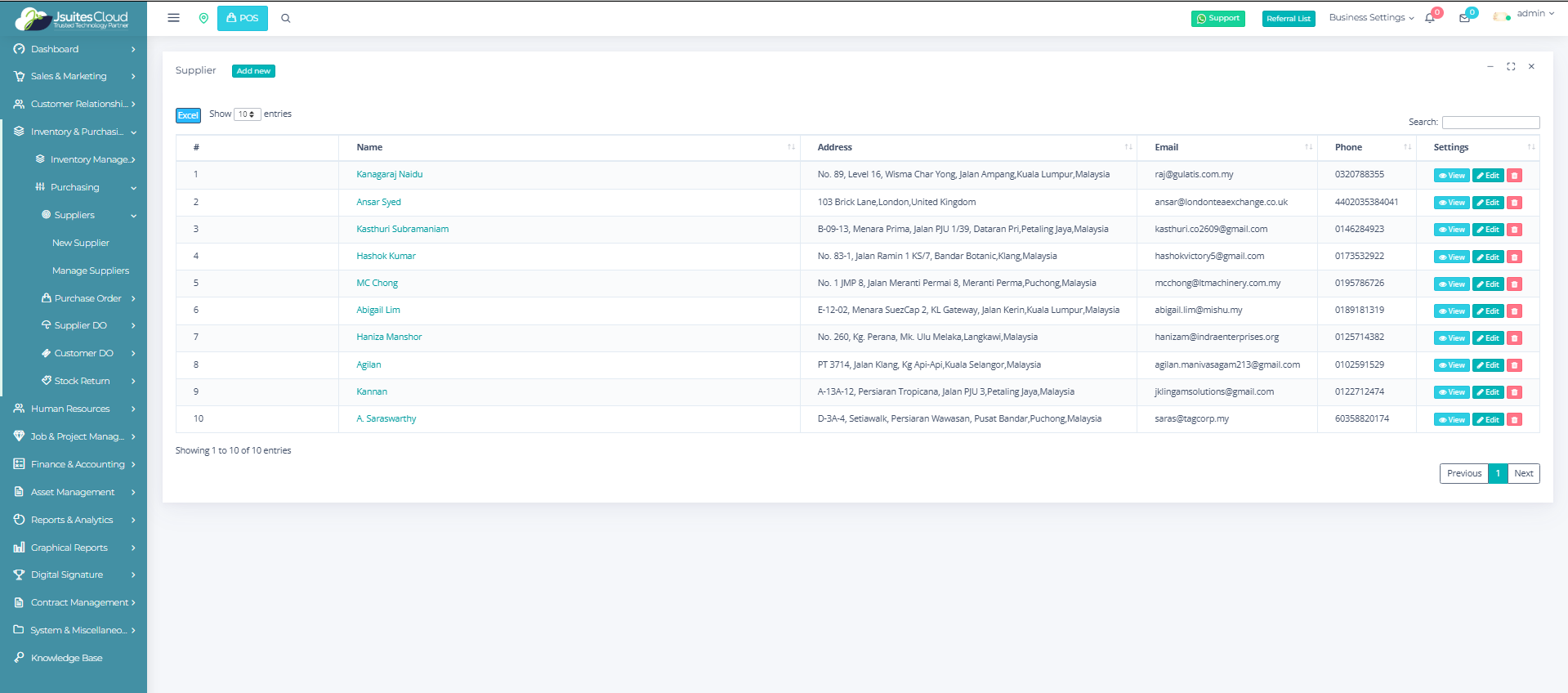Image resolution: width=1568 pixels, height=693 pixels.
Task: Open the Business Settings dropdown
Action: click(1371, 17)
